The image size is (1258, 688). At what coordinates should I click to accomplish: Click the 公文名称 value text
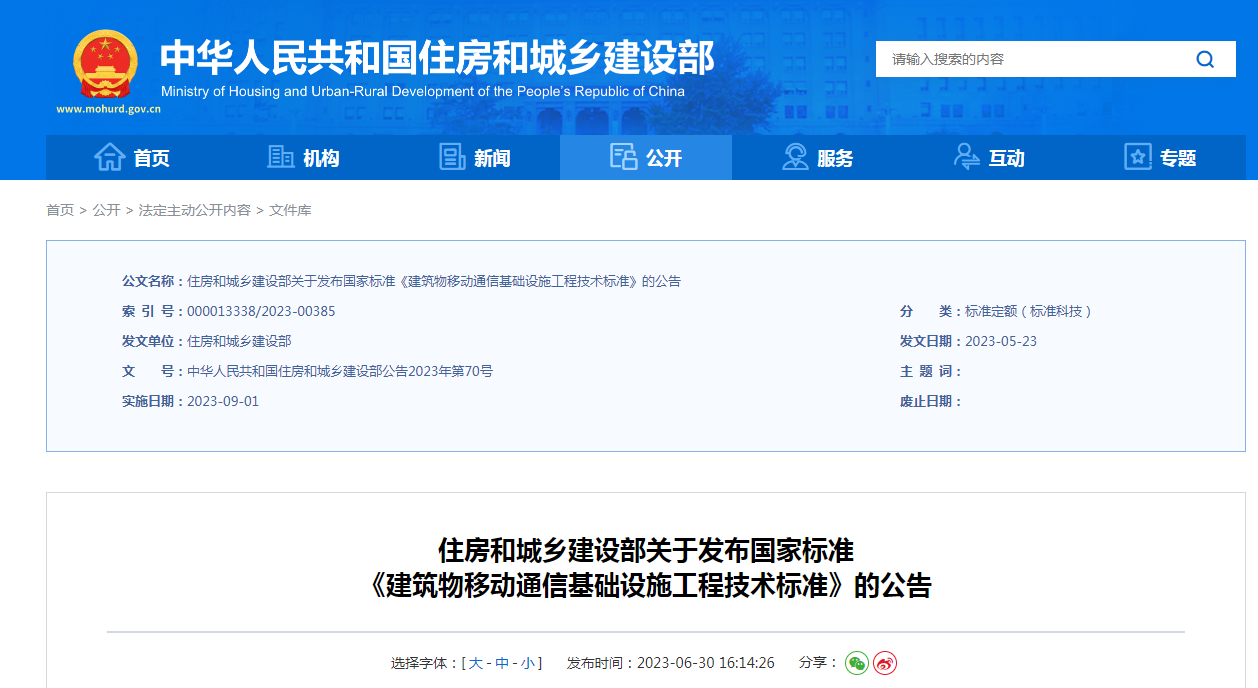pyautogui.click(x=434, y=281)
